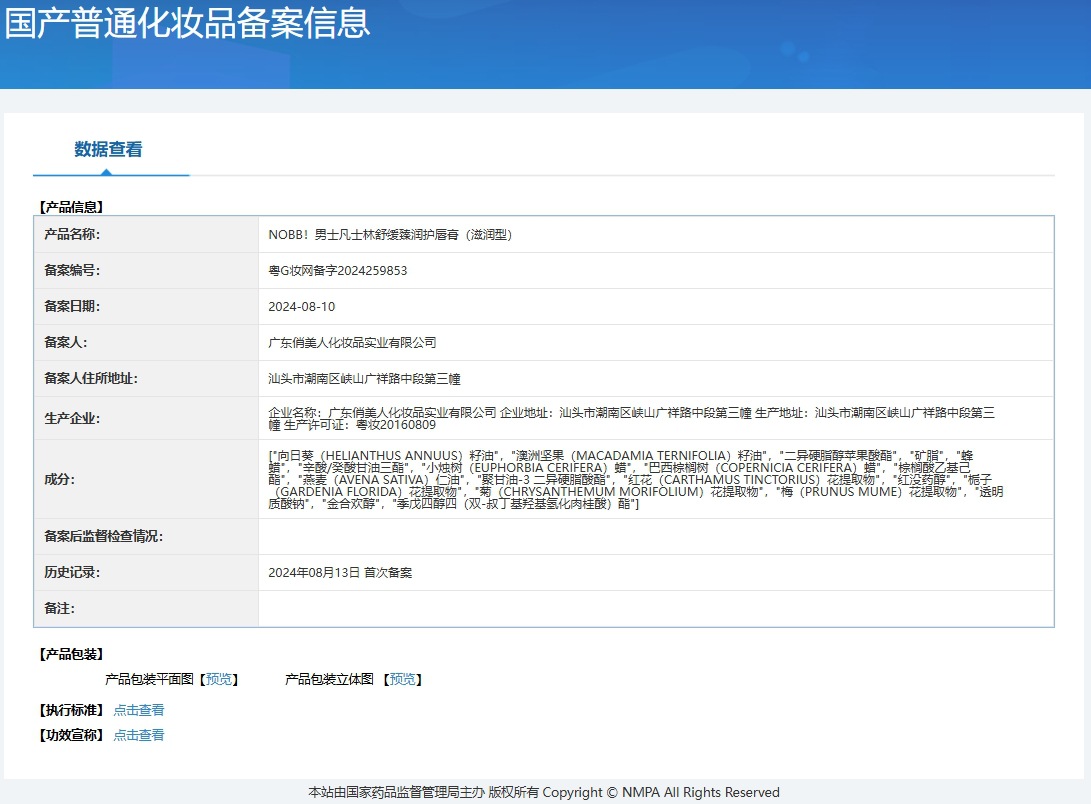Open 功效宣称 点击查看 link
Screen dimensions: 1091x804
pyautogui.click(x=139, y=735)
